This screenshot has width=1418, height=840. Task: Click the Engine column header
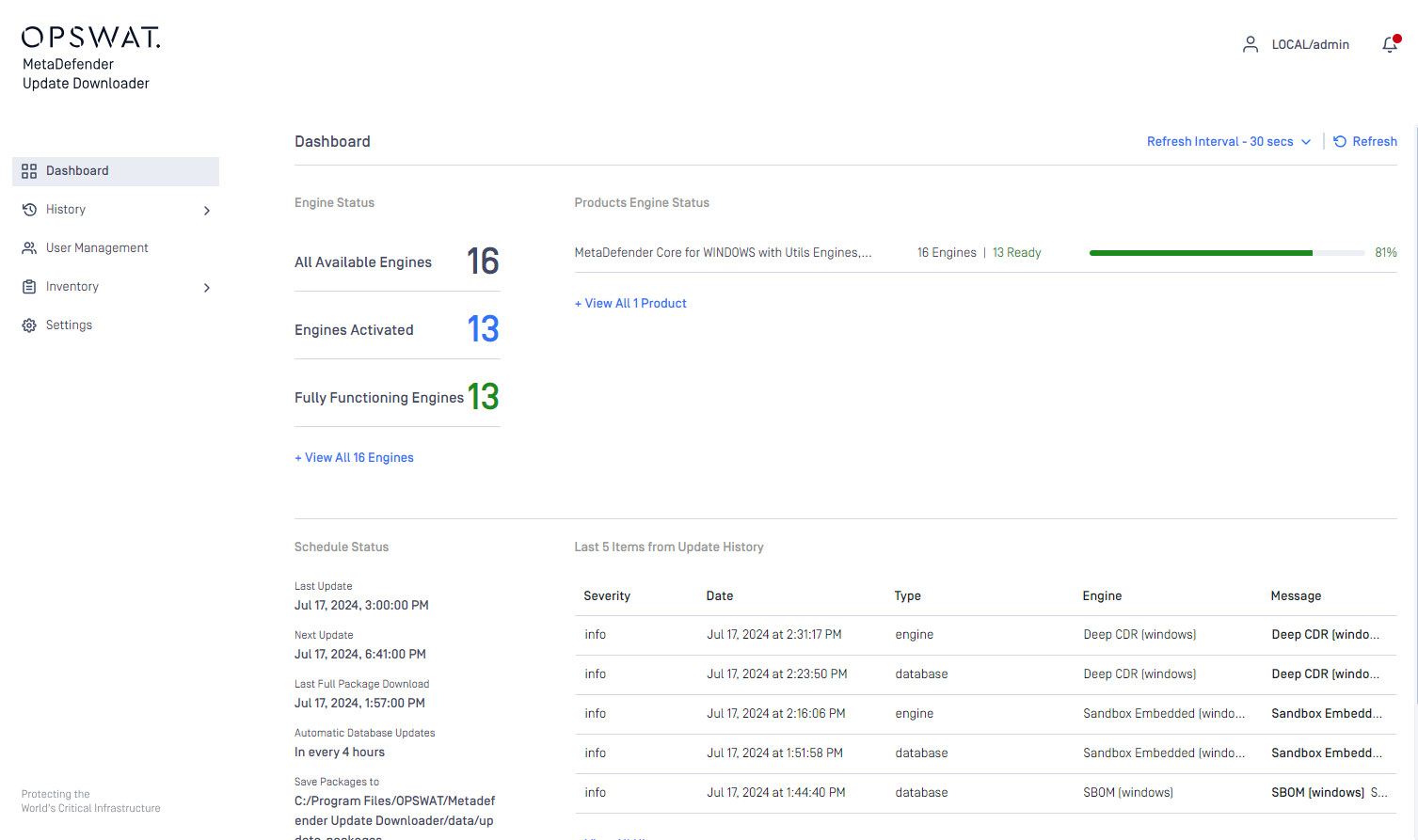coord(1102,595)
